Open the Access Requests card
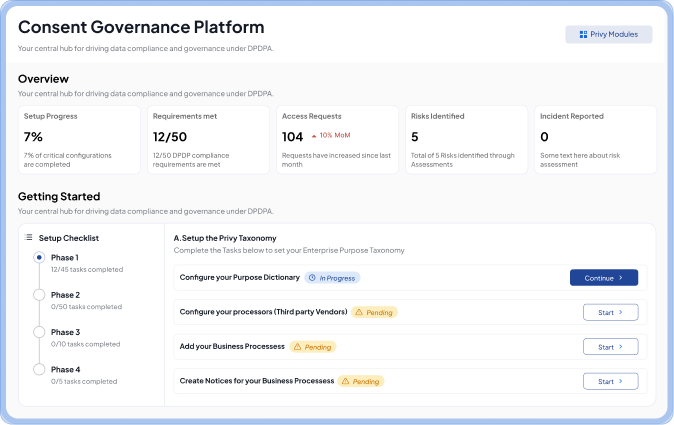 337,140
